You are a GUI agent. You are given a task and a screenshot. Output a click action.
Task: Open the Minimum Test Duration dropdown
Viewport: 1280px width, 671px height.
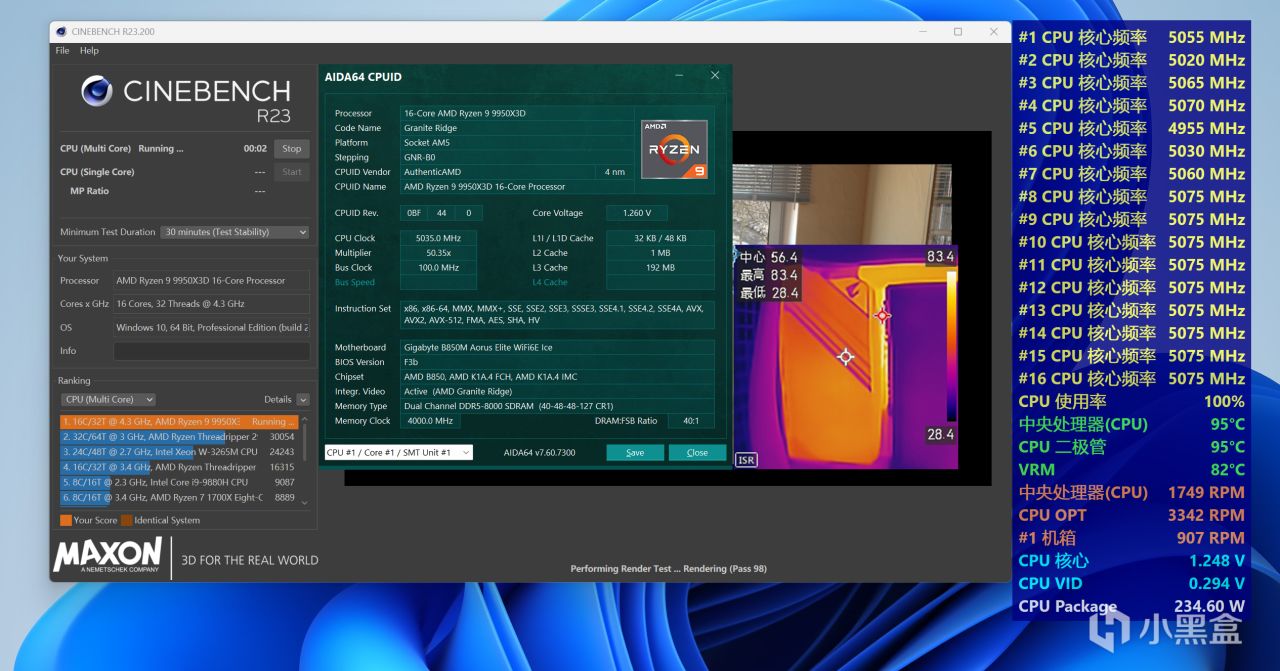pos(236,232)
